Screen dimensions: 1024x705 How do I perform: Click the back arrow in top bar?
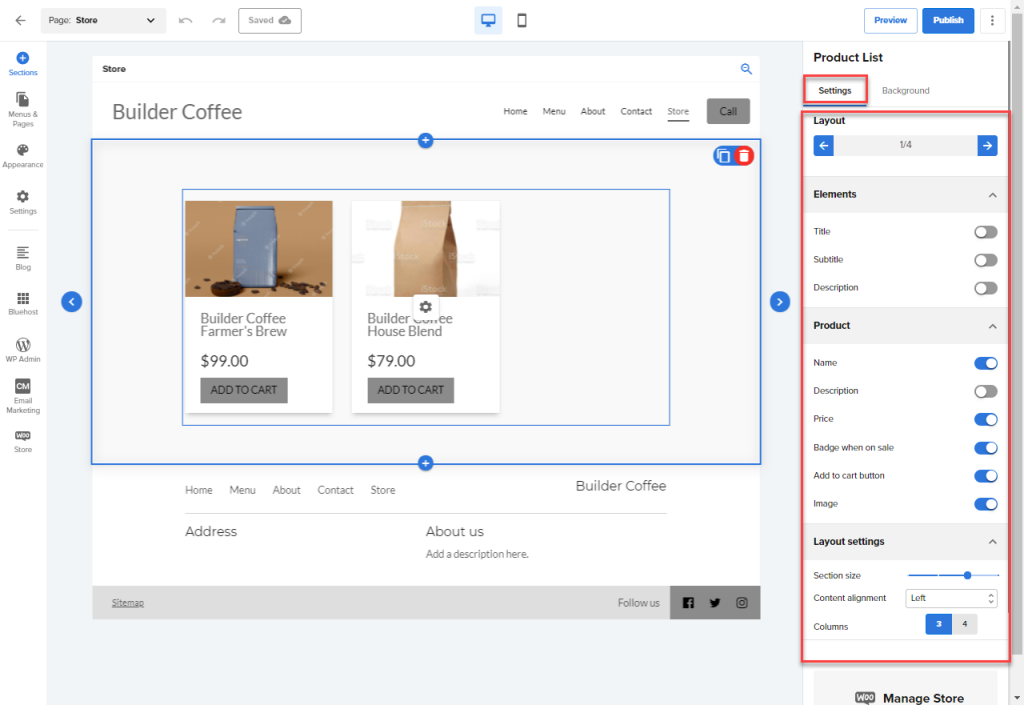tap(20, 20)
